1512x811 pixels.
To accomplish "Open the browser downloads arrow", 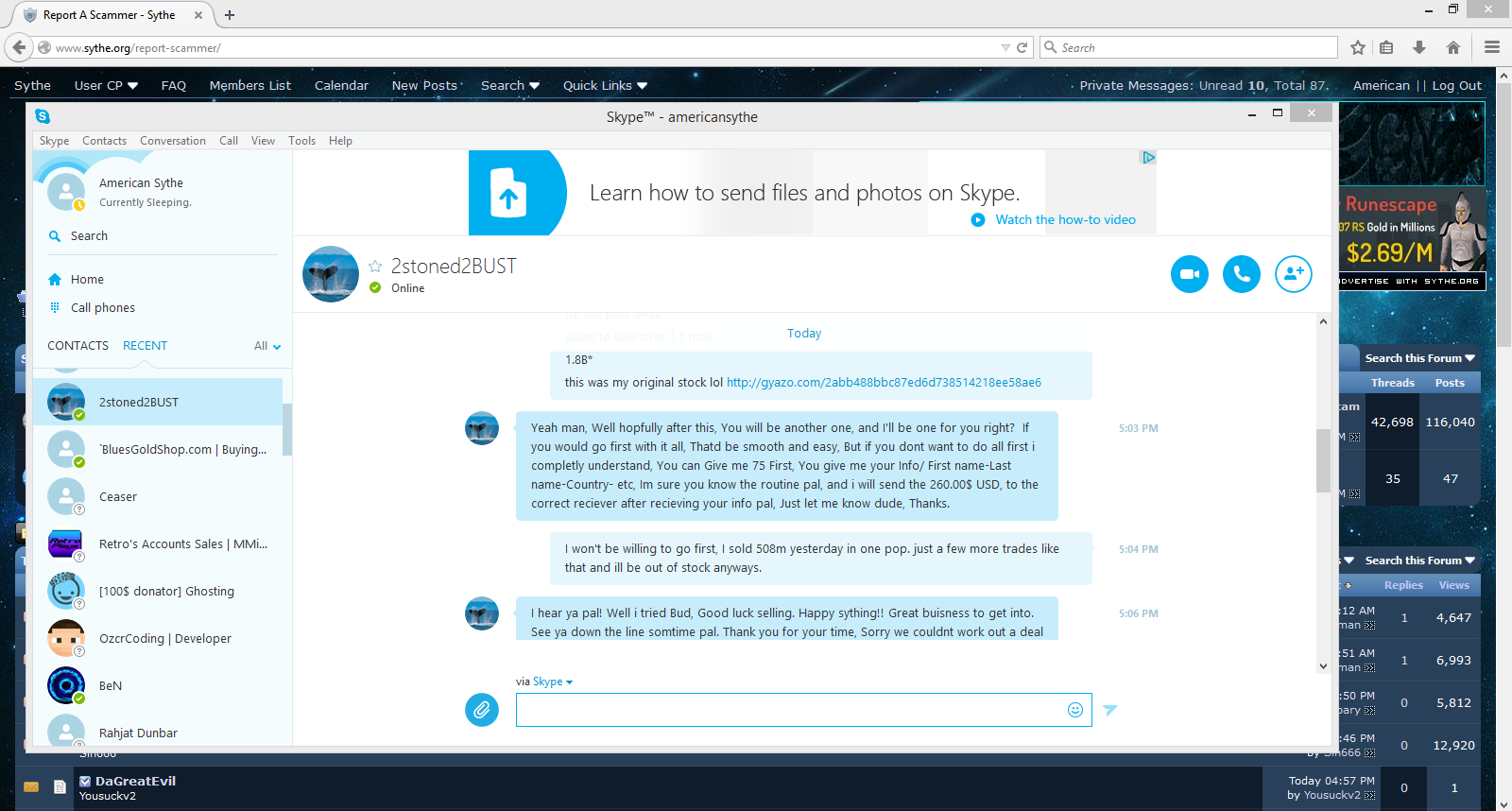I will [1419, 47].
